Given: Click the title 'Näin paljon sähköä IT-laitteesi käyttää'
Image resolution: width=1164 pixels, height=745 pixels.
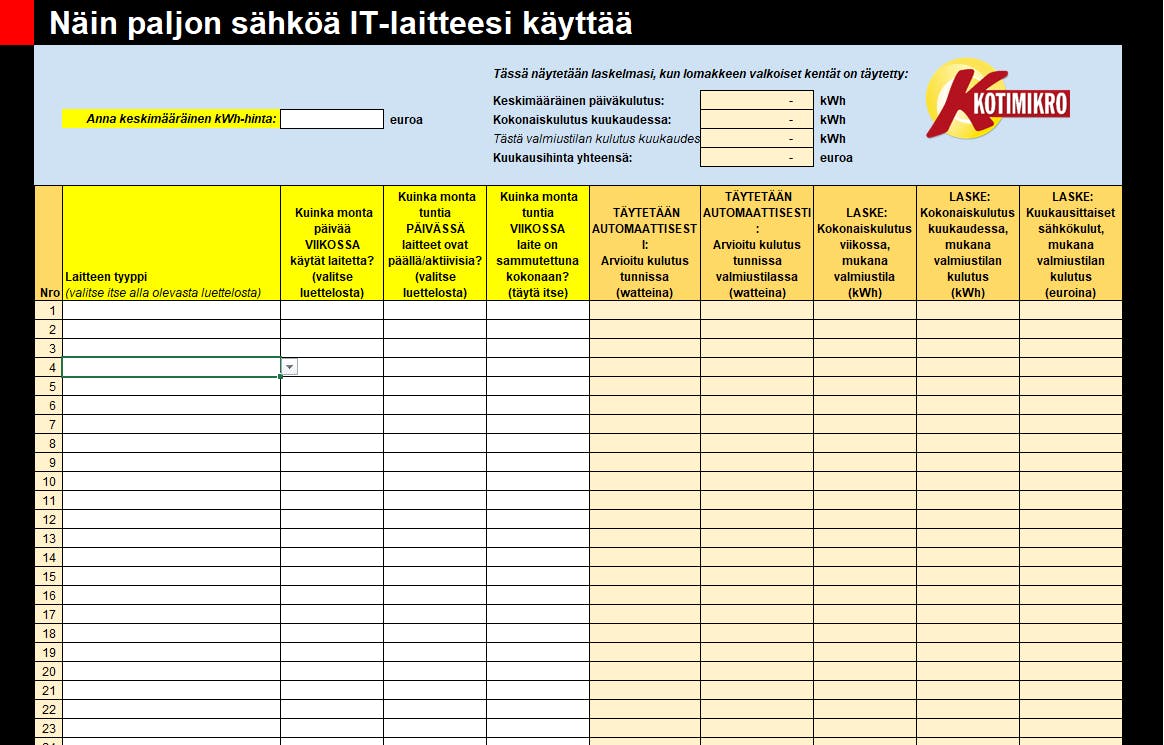Looking at the screenshot, I should (x=341, y=23).
